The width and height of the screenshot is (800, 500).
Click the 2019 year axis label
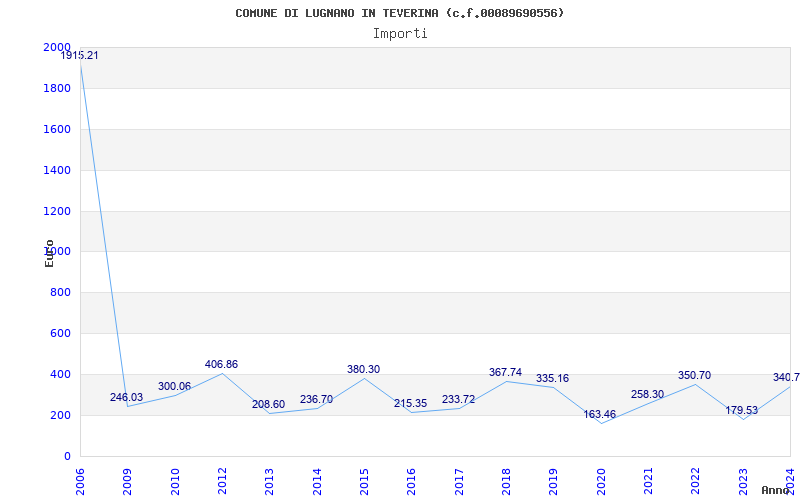tap(553, 482)
